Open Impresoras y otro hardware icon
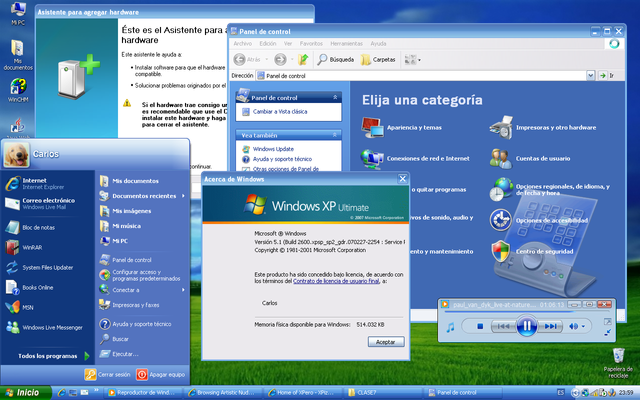The height and width of the screenshot is (400, 640). tap(501, 127)
